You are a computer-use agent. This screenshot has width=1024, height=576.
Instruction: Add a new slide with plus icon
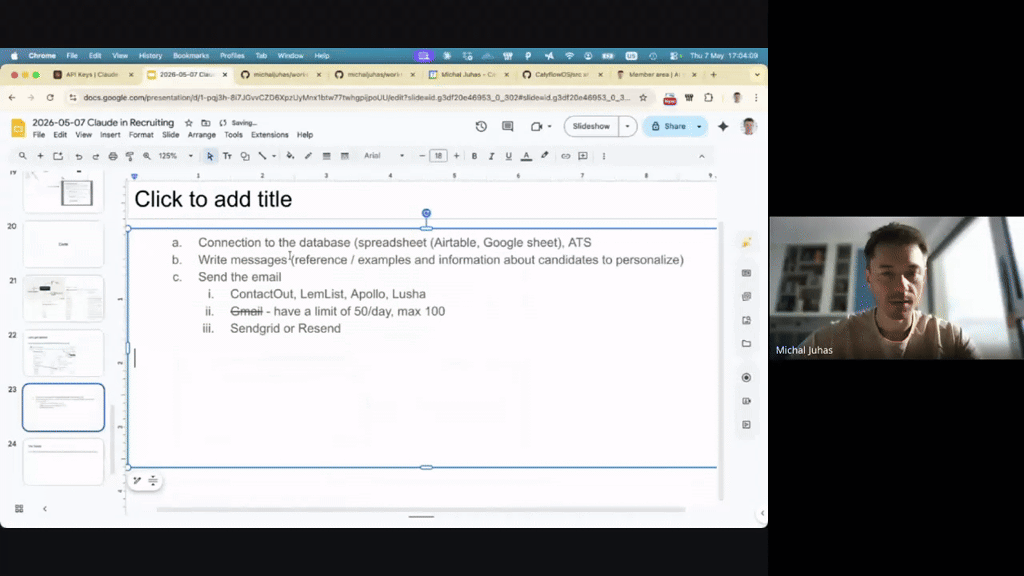[40, 156]
